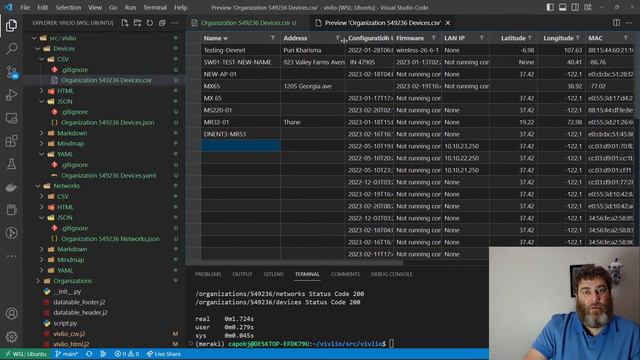Screen dimensions: 640x360
Task: Collapse the Networks folder
Action: 38,186
